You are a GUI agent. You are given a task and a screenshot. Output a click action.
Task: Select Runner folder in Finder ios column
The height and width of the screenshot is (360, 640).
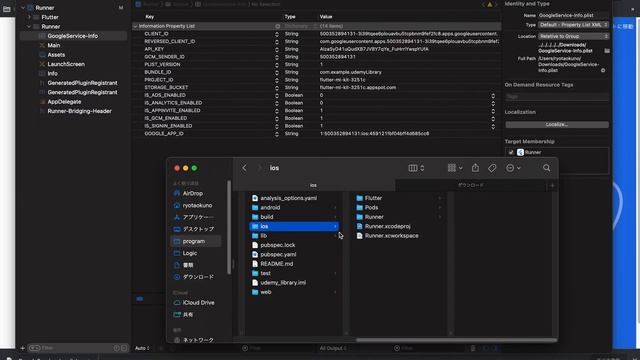point(374,217)
